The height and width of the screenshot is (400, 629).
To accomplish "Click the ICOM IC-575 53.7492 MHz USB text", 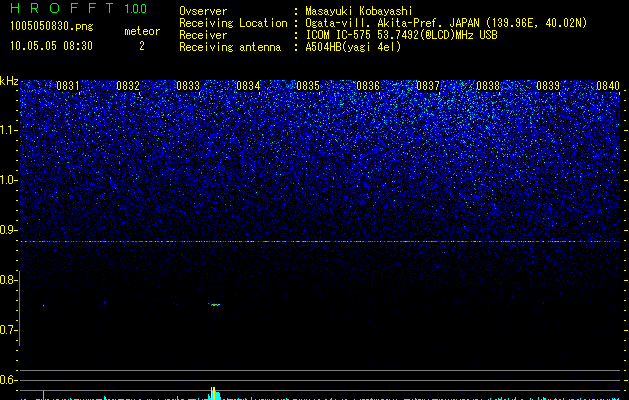I will 401,35.
